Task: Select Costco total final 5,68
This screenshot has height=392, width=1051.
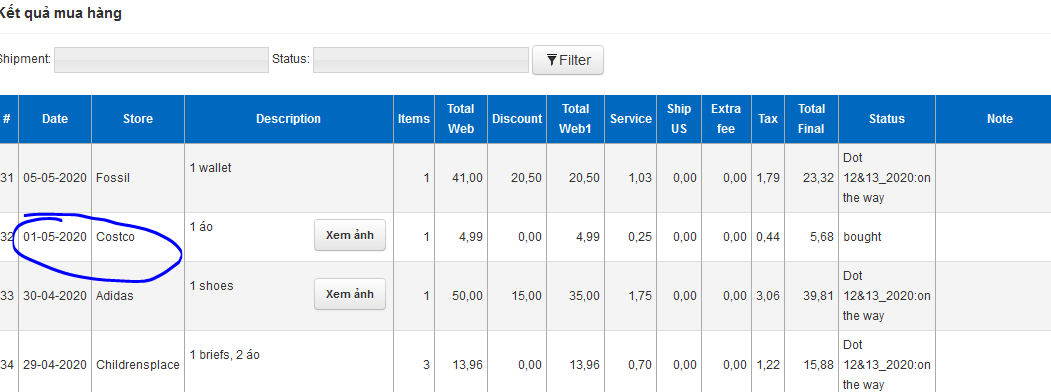Action: 822,237
